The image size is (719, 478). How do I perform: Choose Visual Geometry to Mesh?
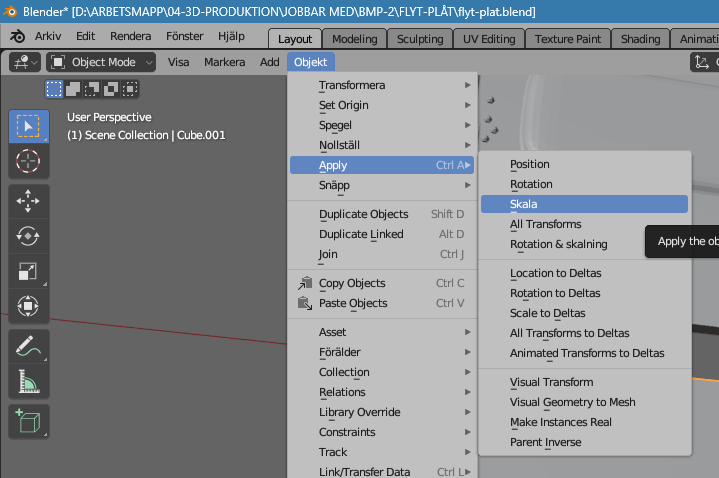click(x=584, y=402)
